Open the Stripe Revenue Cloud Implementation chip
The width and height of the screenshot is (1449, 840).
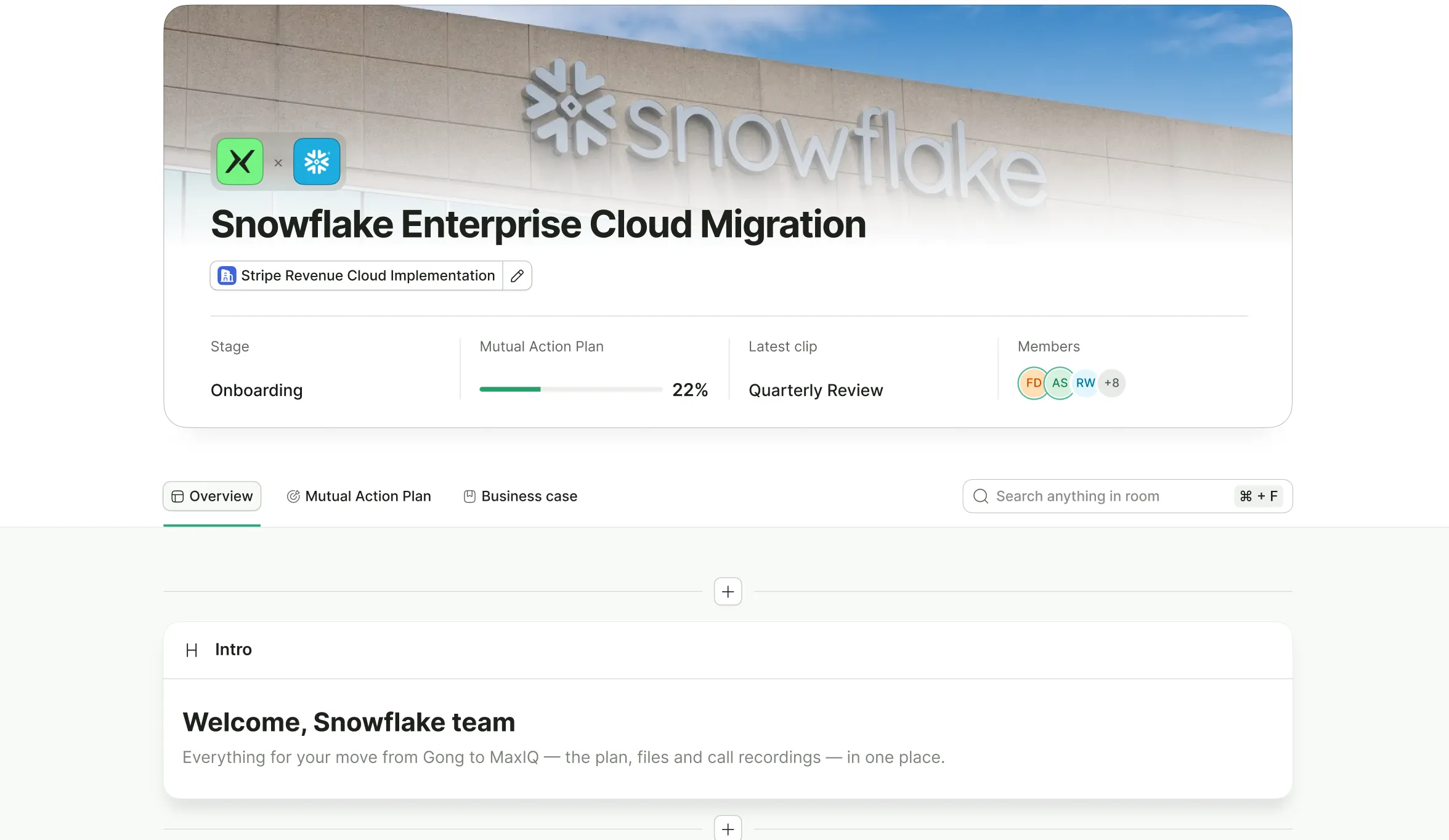pos(357,276)
